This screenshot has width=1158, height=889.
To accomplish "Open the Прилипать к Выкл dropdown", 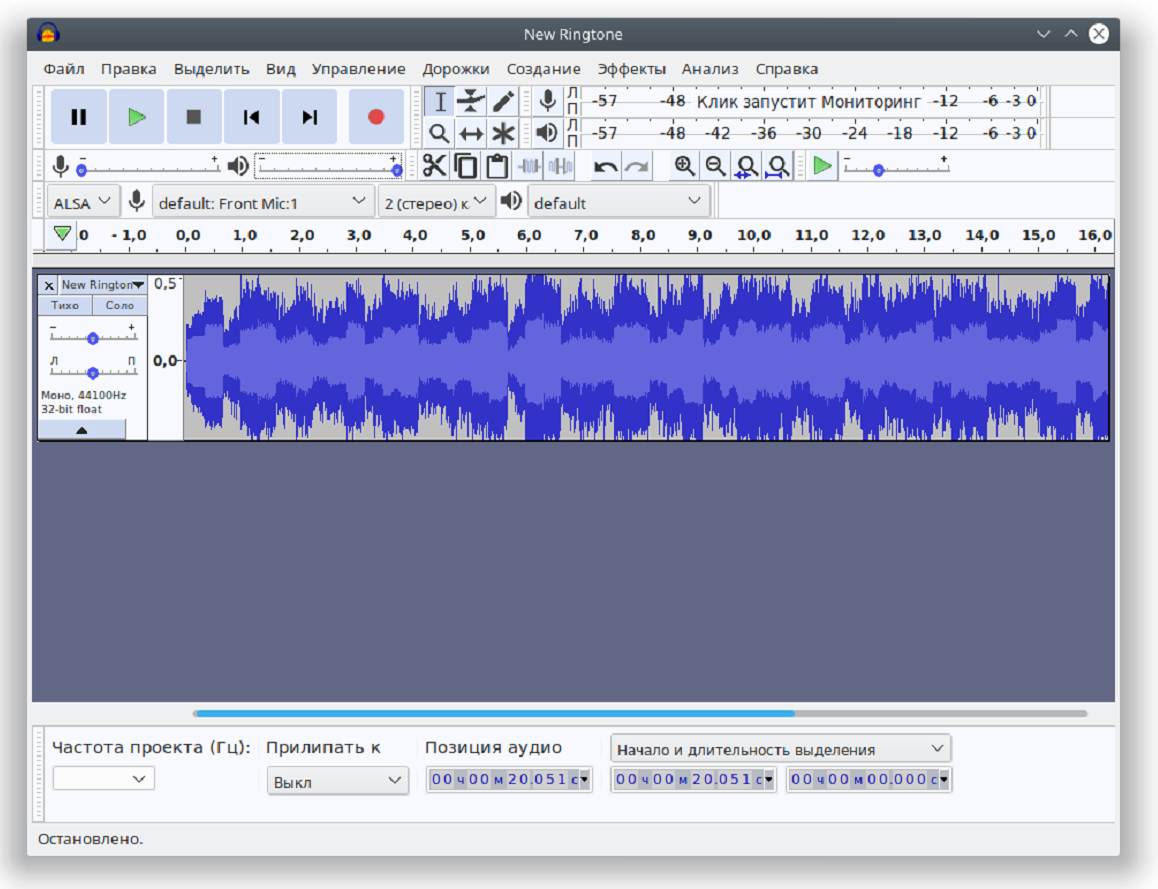I will coord(337,781).
